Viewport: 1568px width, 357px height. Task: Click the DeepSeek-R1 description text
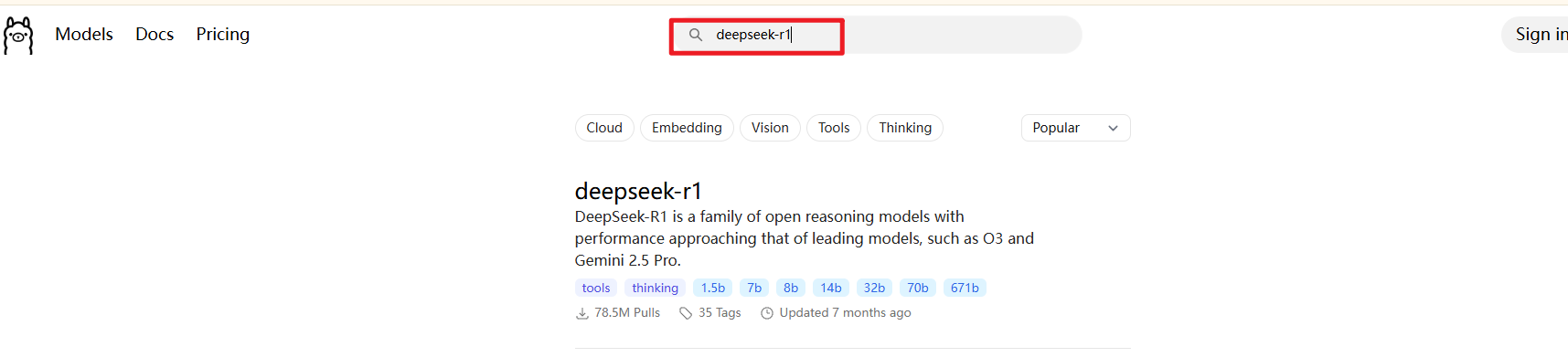click(805, 238)
